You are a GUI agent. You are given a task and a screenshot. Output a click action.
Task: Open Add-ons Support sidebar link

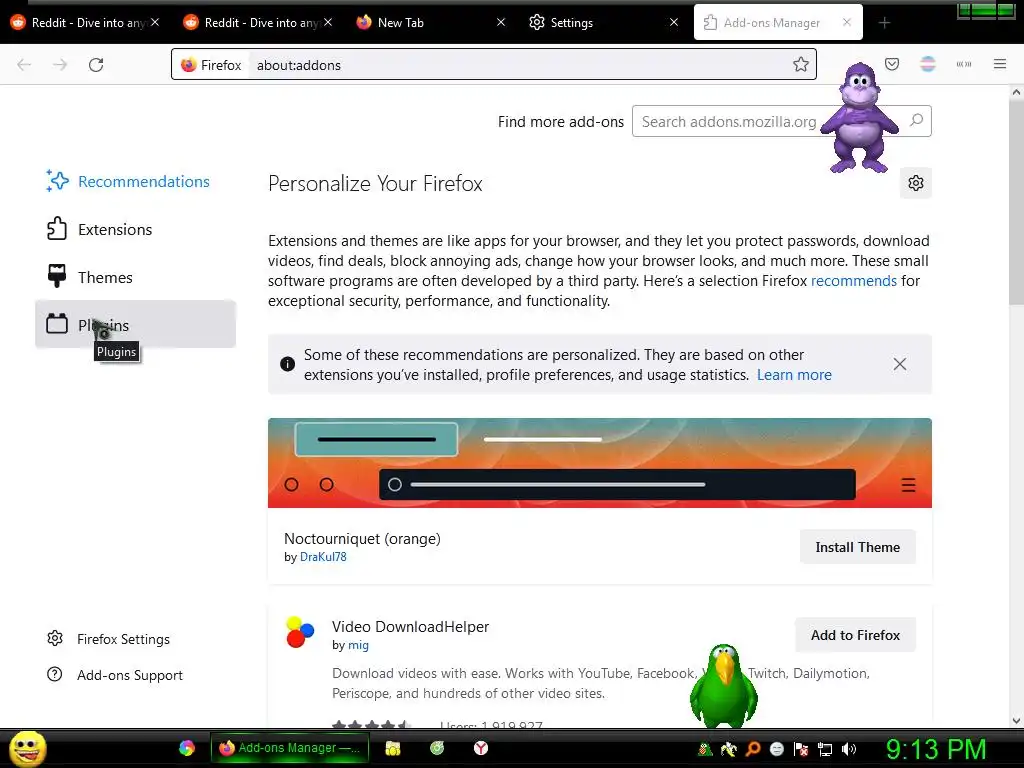point(115,675)
